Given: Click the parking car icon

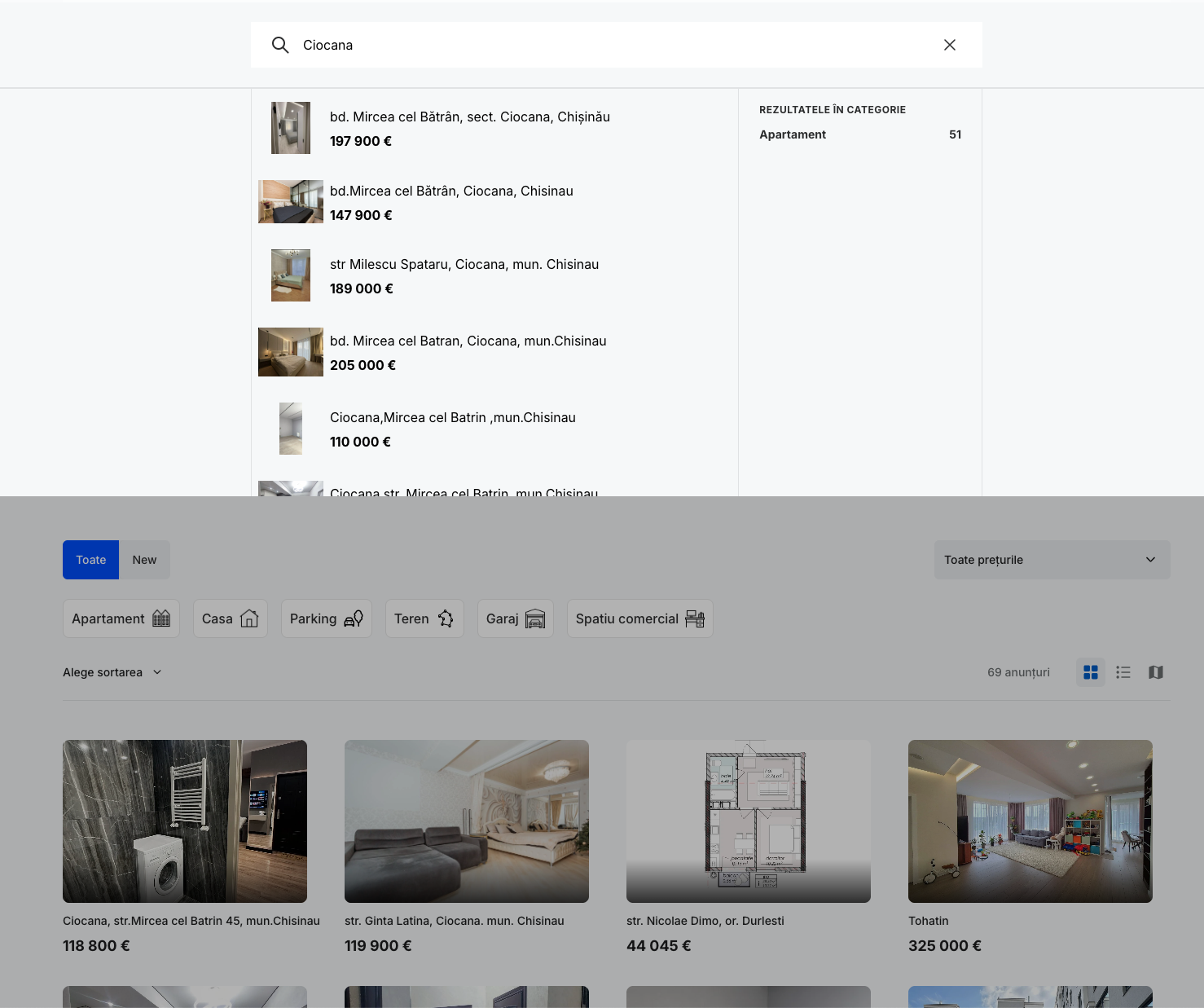Looking at the screenshot, I should [354, 618].
